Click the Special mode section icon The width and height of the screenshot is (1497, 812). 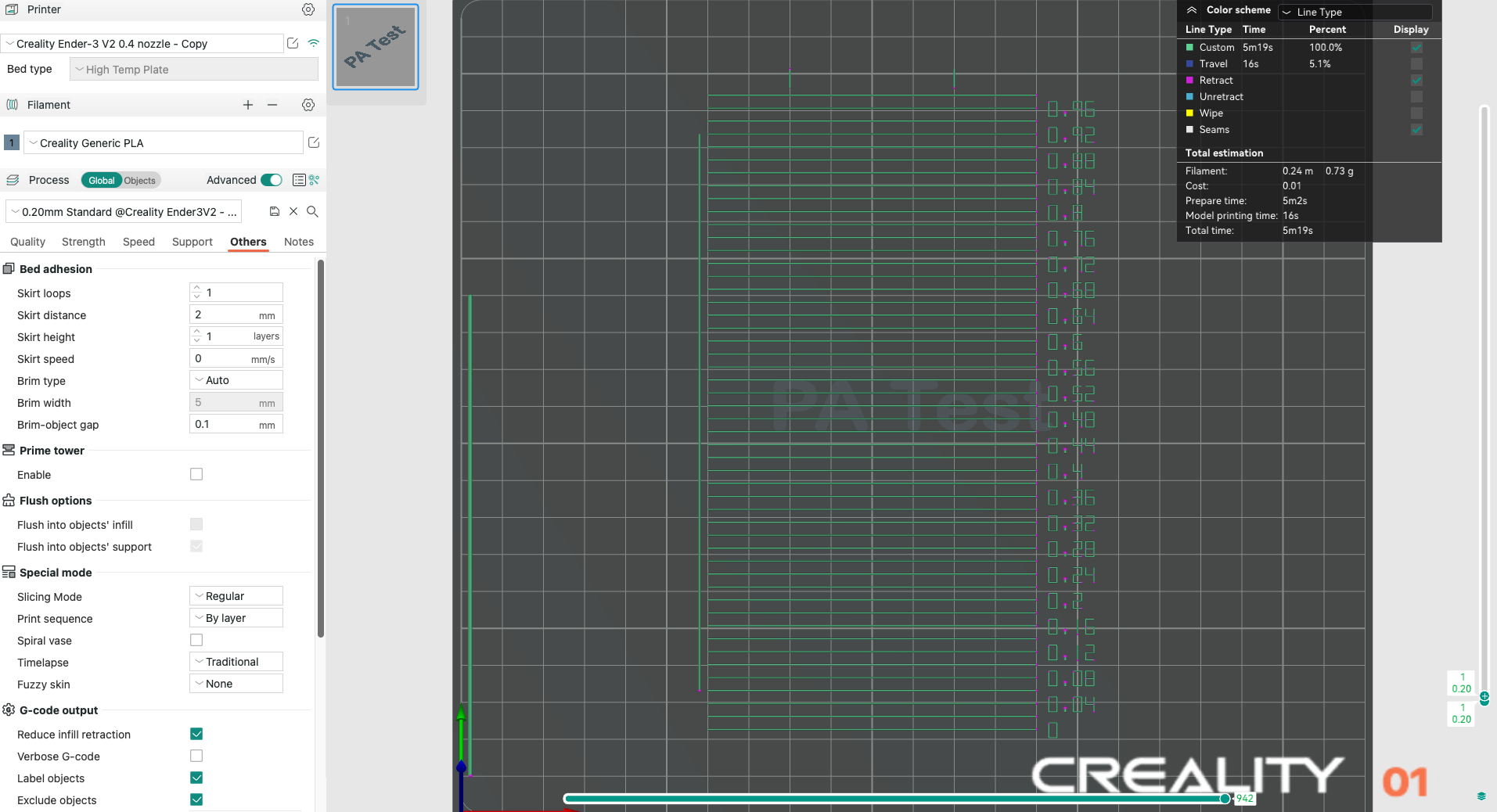9,572
